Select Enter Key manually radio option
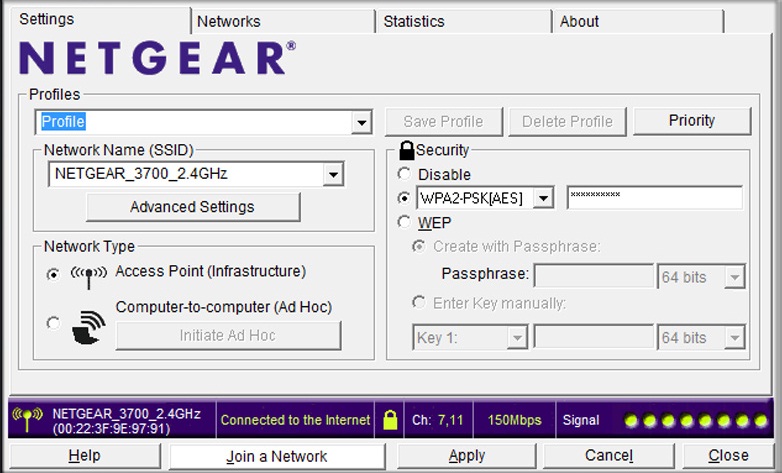The height and width of the screenshot is (473, 782). pos(418,302)
